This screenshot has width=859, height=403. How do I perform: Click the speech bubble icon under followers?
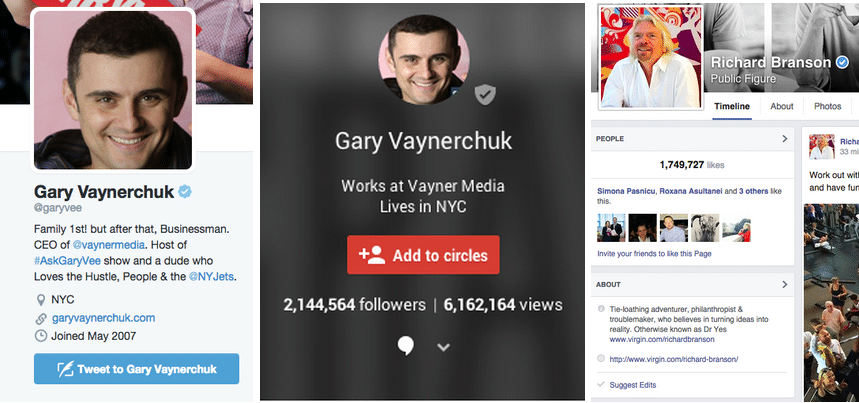(405, 346)
